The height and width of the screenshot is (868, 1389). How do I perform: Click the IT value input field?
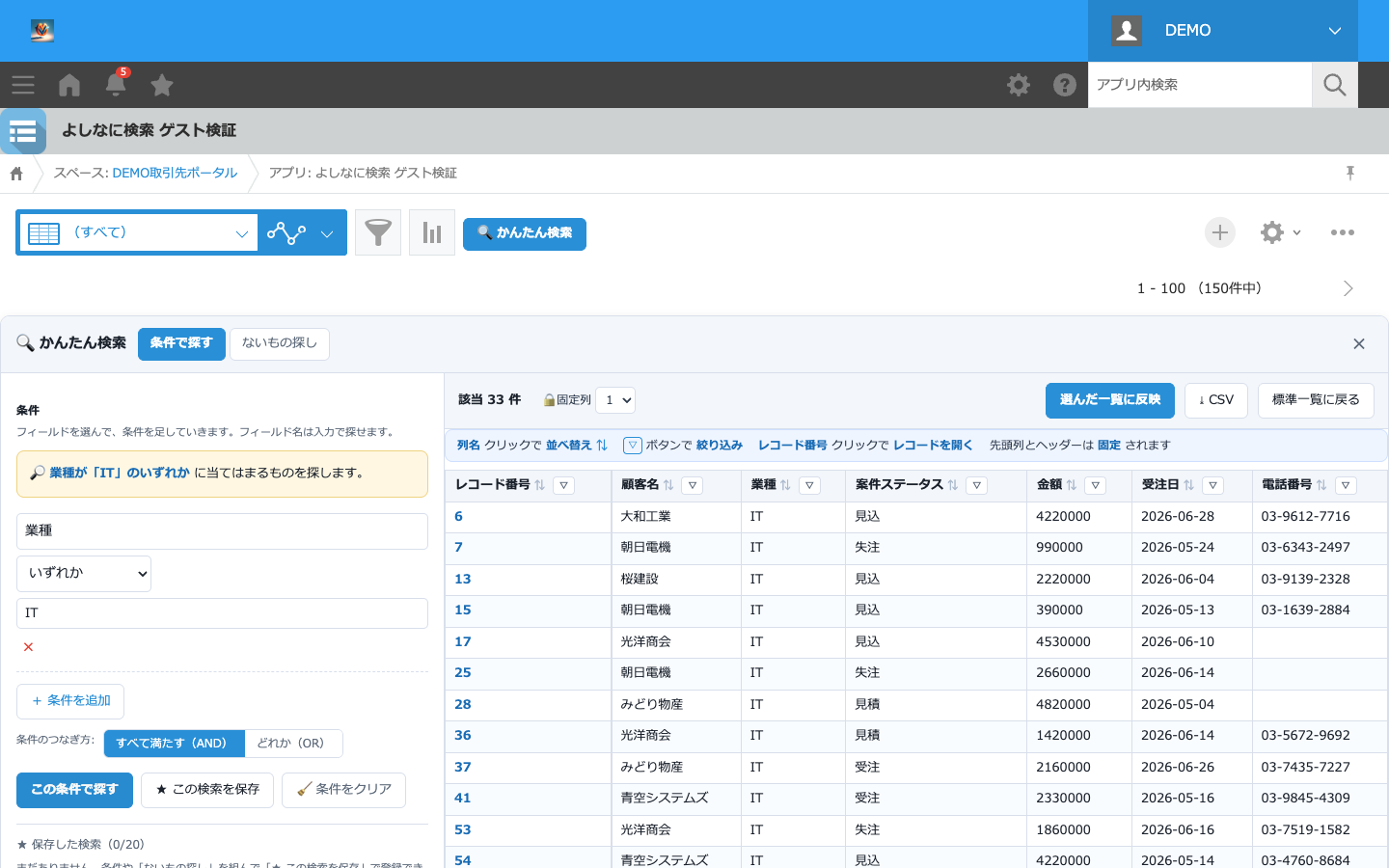click(222, 613)
